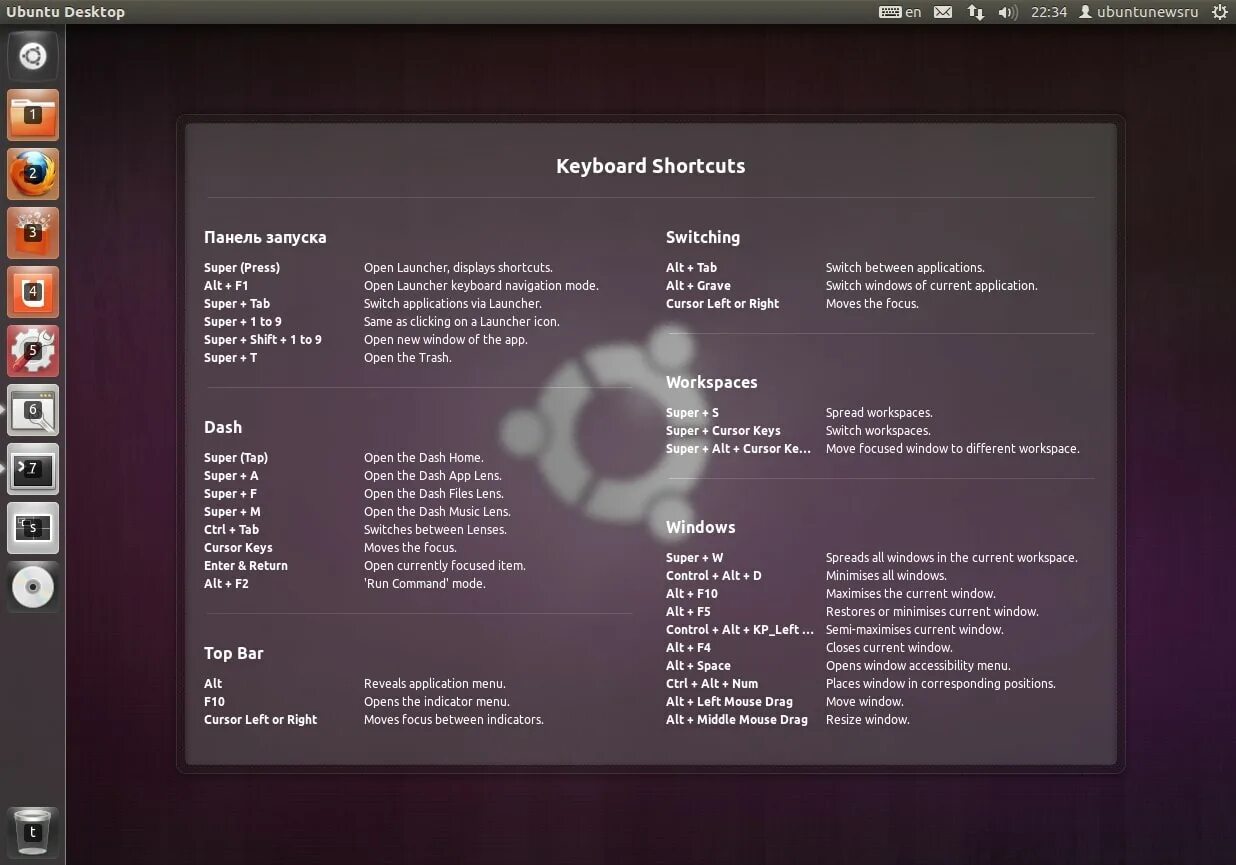
Task: Click the 'Super + T' shortcut text
Action: click(231, 358)
